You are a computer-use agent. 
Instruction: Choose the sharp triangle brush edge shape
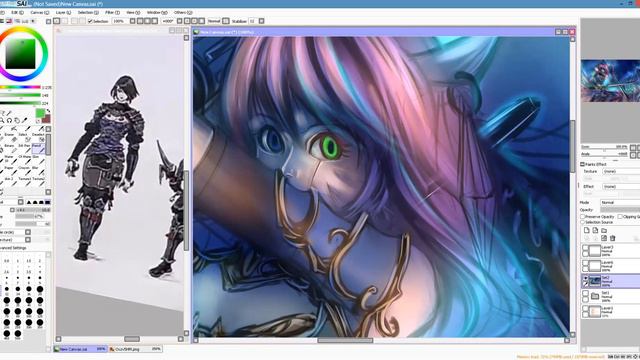click(29, 202)
